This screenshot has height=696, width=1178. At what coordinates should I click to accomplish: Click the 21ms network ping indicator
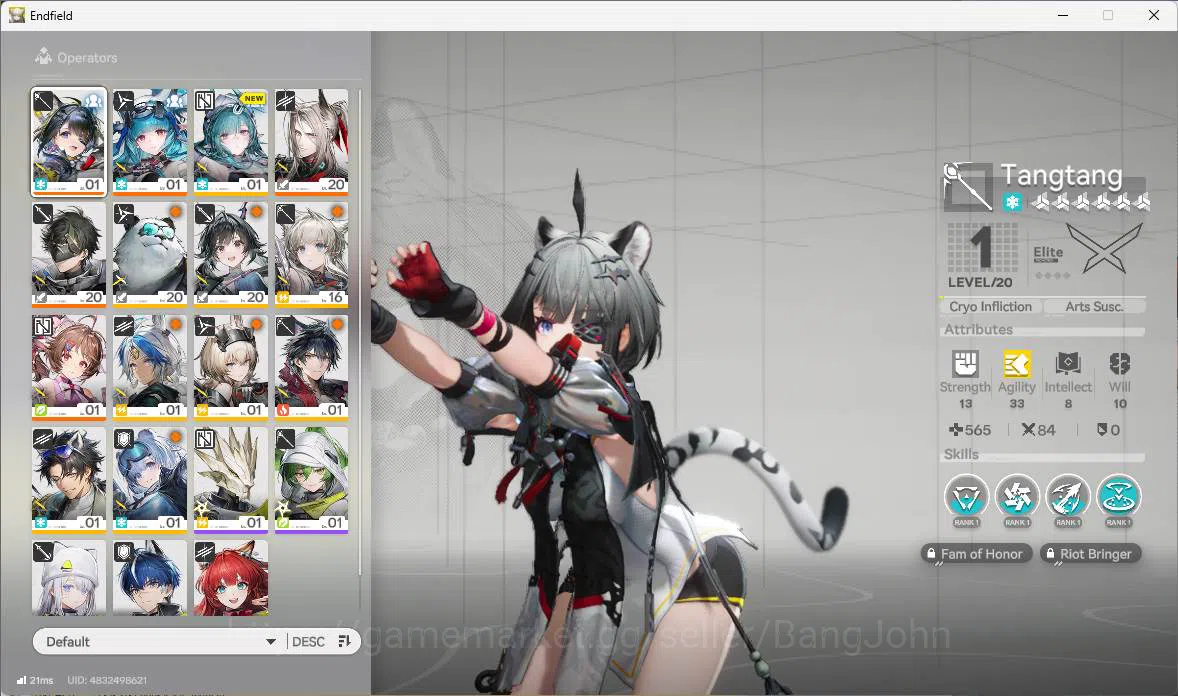[35, 680]
